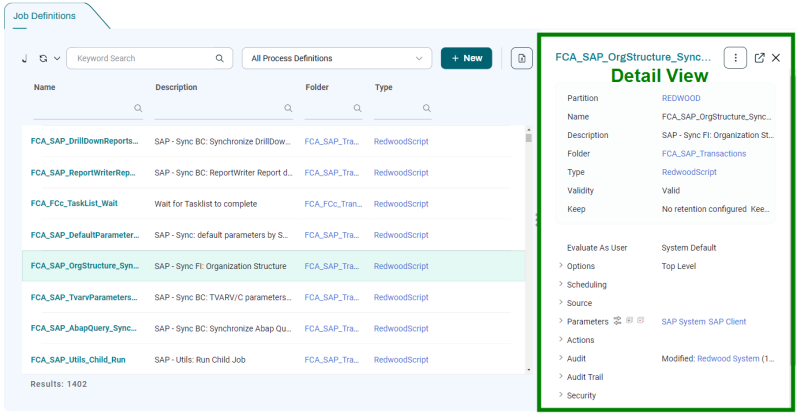
Task: Open the REDWOOD partition link
Action: pyautogui.click(x=681, y=99)
